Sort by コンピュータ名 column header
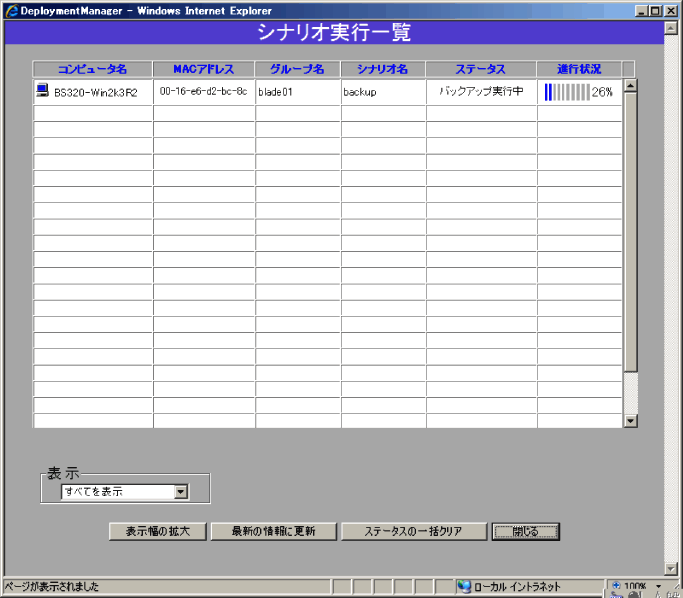Image resolution: width=683 pixels, height=598 pixels. [92, 69]
